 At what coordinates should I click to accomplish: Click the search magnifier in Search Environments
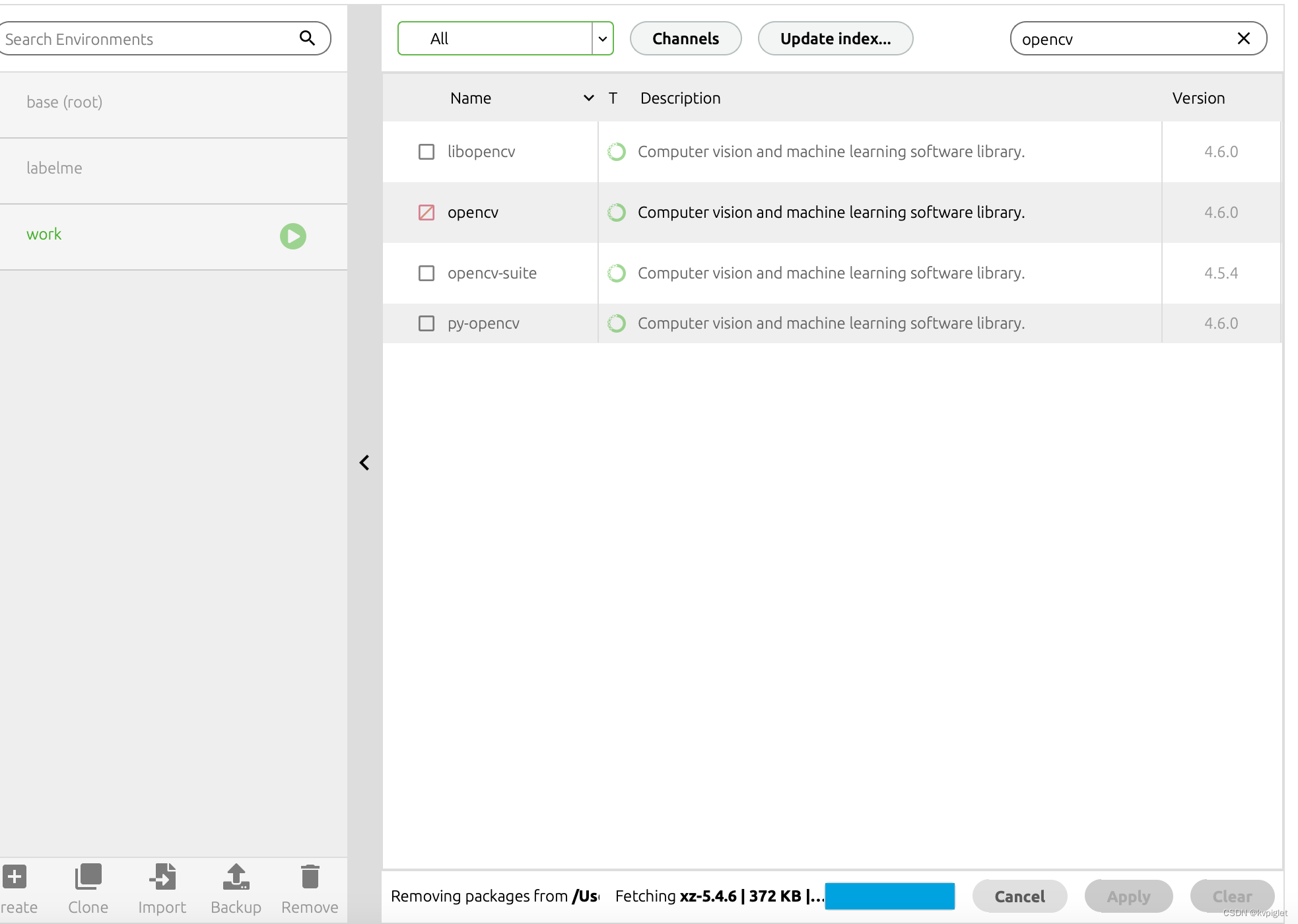click(x=307, y=38)
